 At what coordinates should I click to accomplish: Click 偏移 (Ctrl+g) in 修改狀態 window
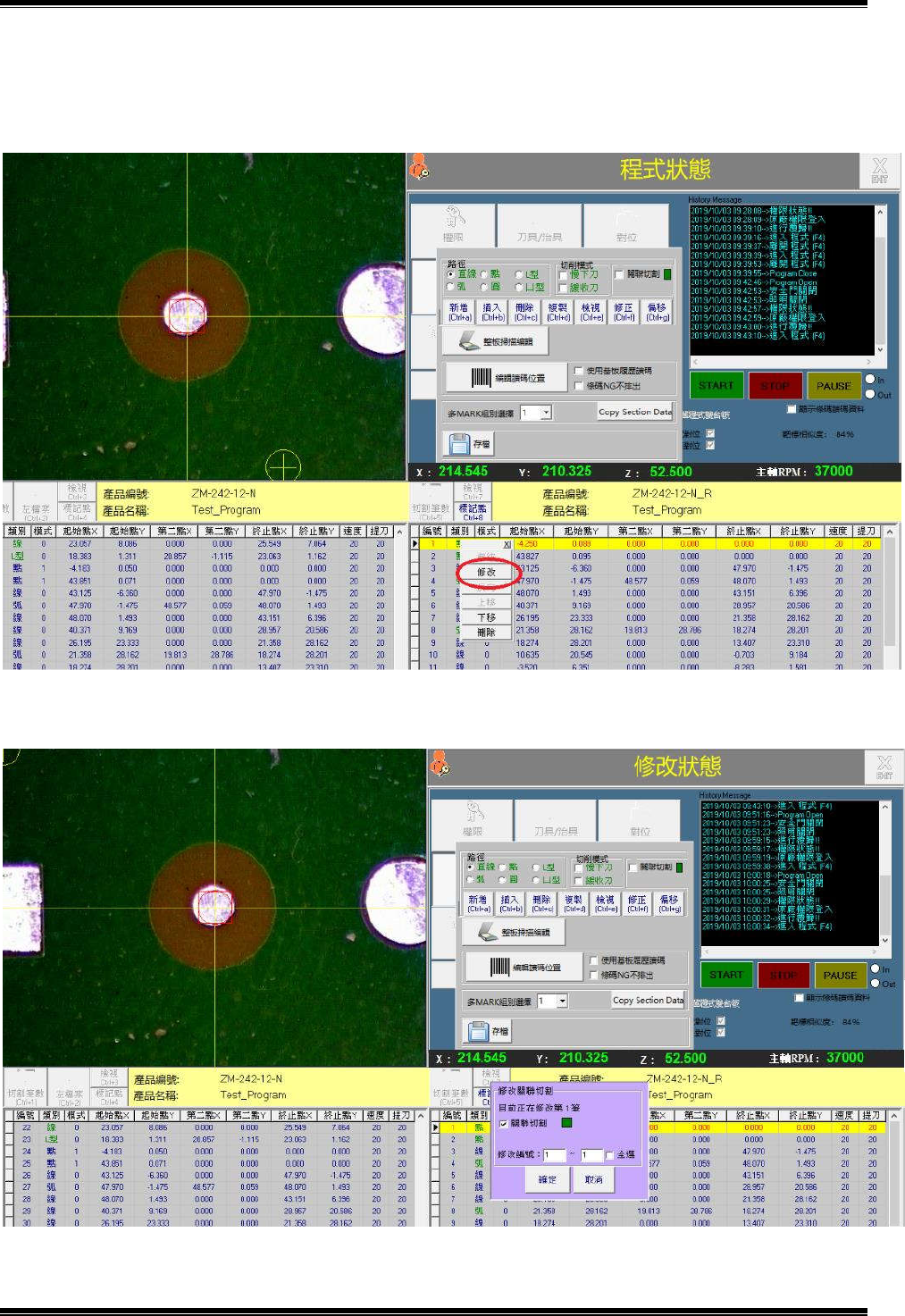(669, 903)
